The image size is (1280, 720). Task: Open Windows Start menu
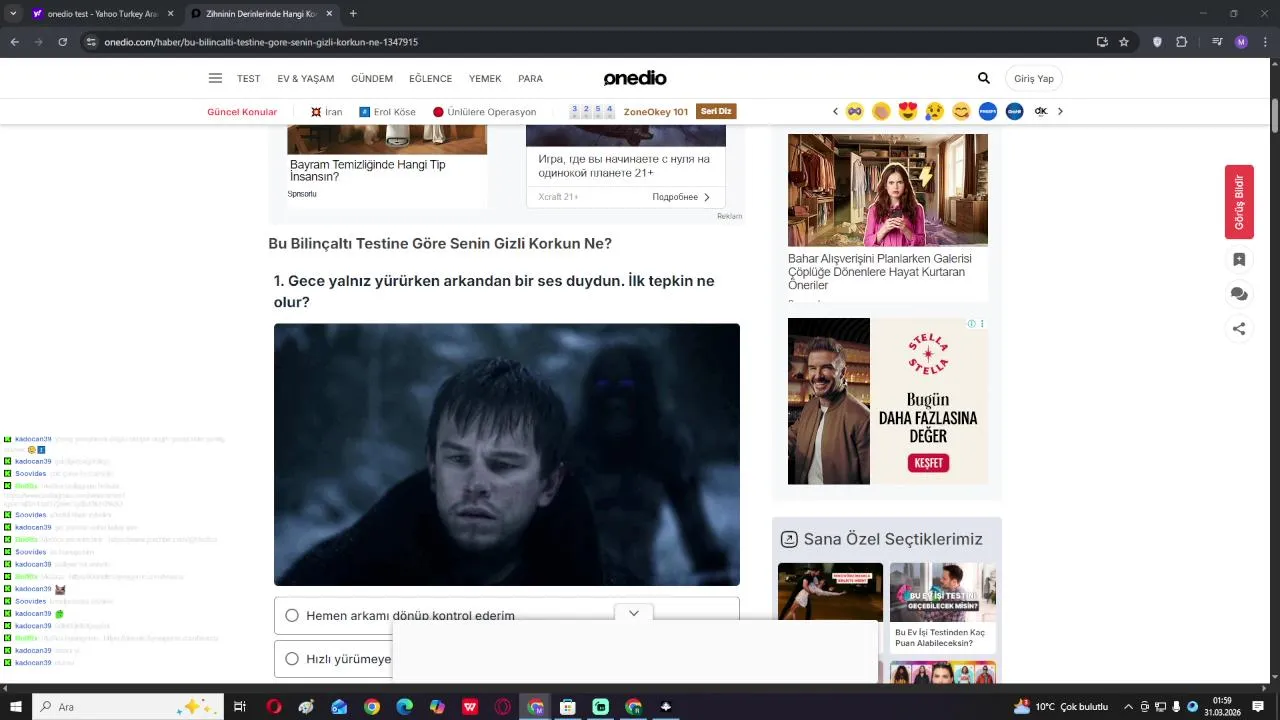click(16, 707)
